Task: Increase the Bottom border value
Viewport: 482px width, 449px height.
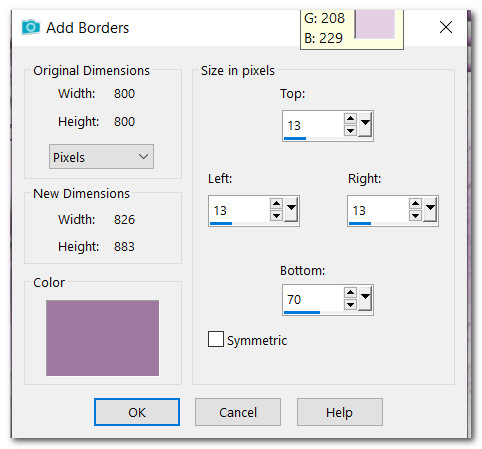Action: tap(350, 292)
